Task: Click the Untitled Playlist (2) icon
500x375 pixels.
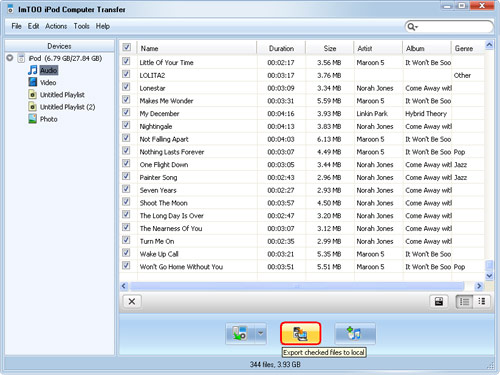Action: (x=32, y=107)
